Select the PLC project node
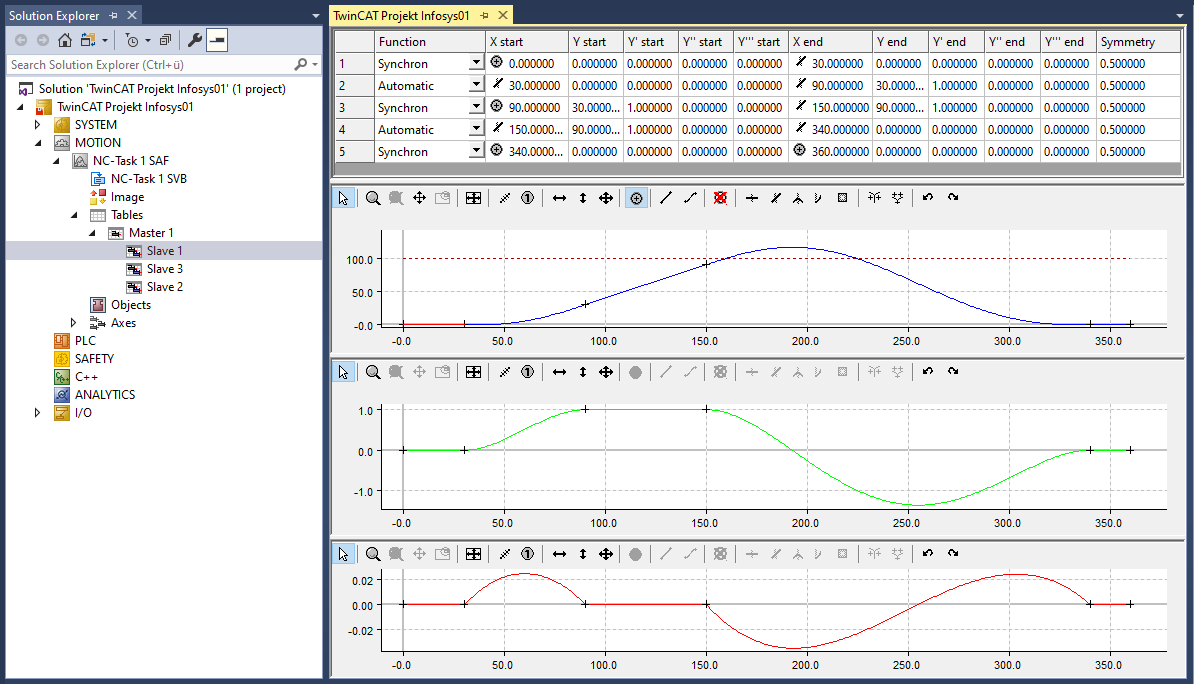The width and height of the screenshot is (1194, 684). tap(85, 340)
